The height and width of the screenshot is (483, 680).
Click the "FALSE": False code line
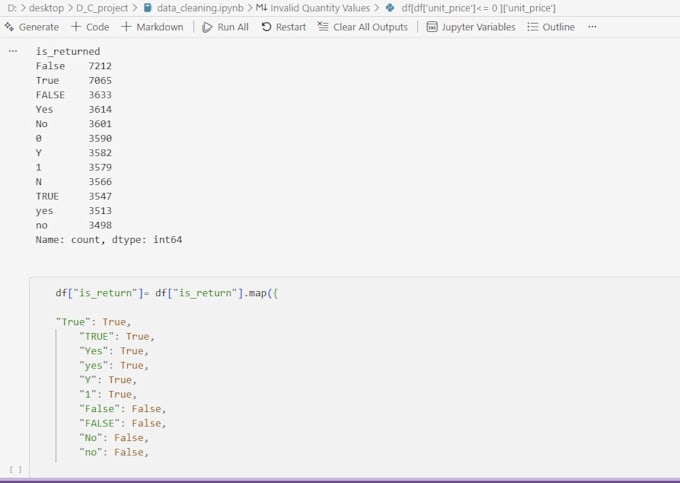123,423
